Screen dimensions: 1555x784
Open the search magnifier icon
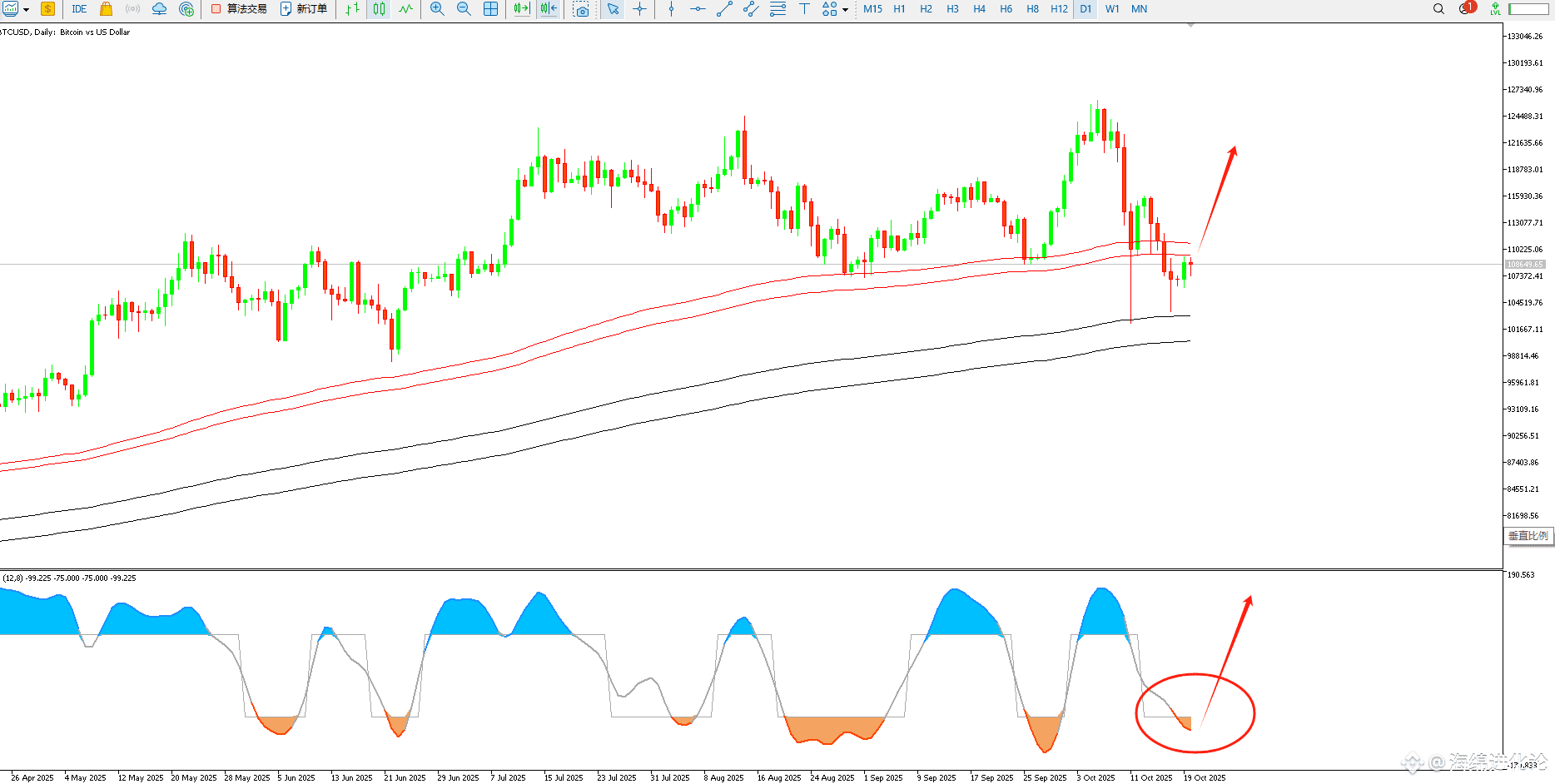pos(1438,9)
